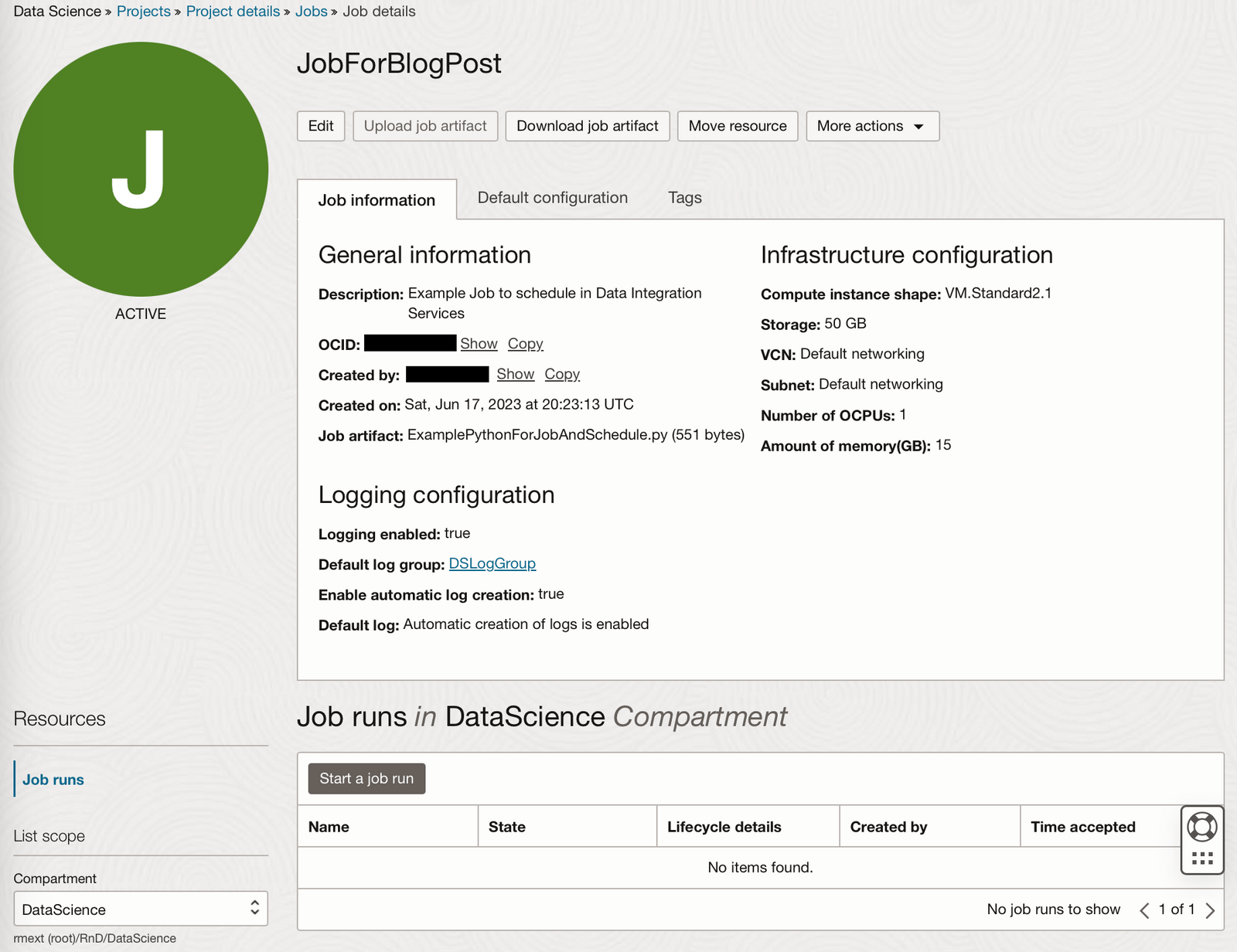Click the Move resource button
The image size is (1237, 952).
[x=737, y=125]
